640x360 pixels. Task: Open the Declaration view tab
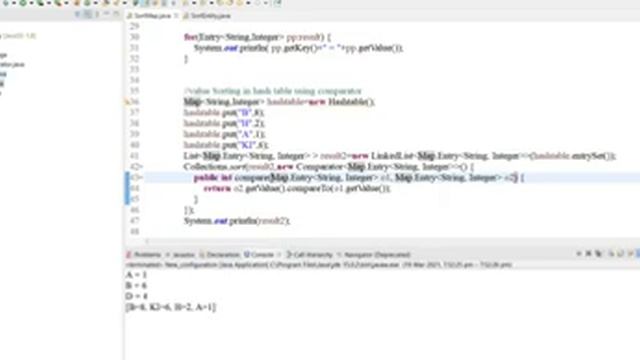click(x=220, y=255)
